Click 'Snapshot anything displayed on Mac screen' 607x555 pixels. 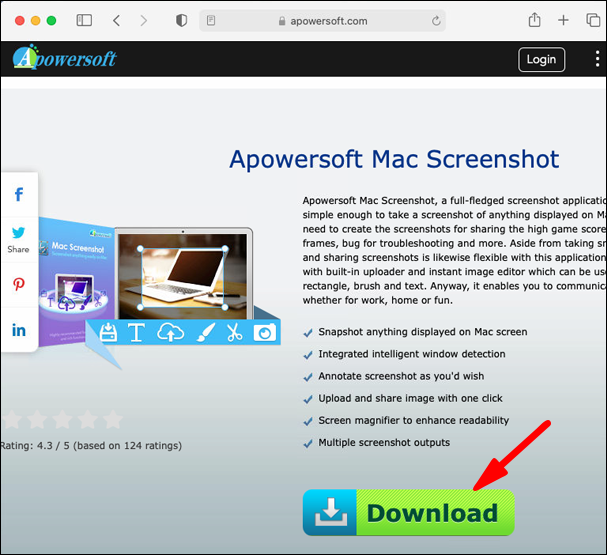423,332
